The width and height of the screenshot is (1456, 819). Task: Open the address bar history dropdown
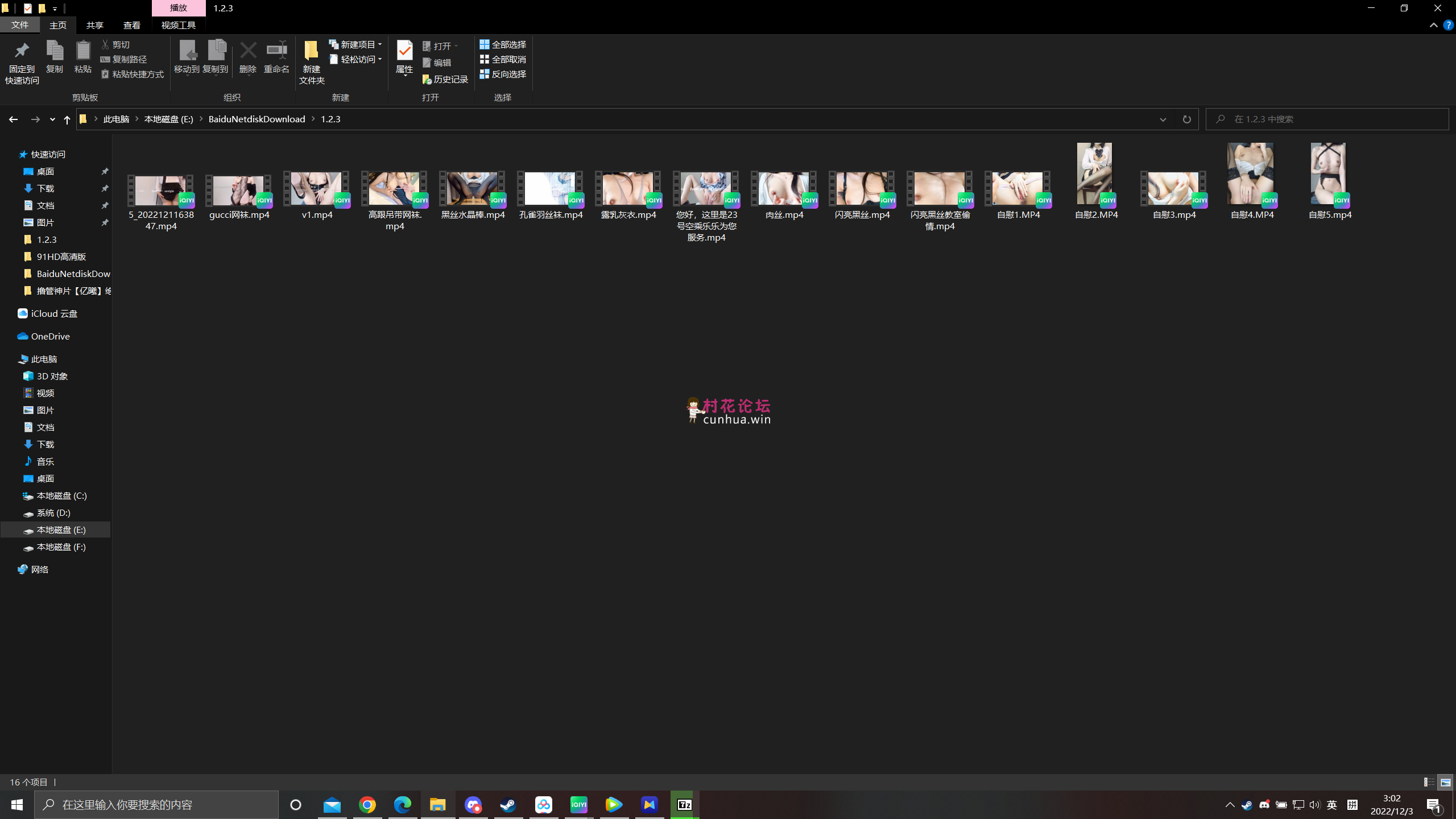click(x=1163, y=119)
